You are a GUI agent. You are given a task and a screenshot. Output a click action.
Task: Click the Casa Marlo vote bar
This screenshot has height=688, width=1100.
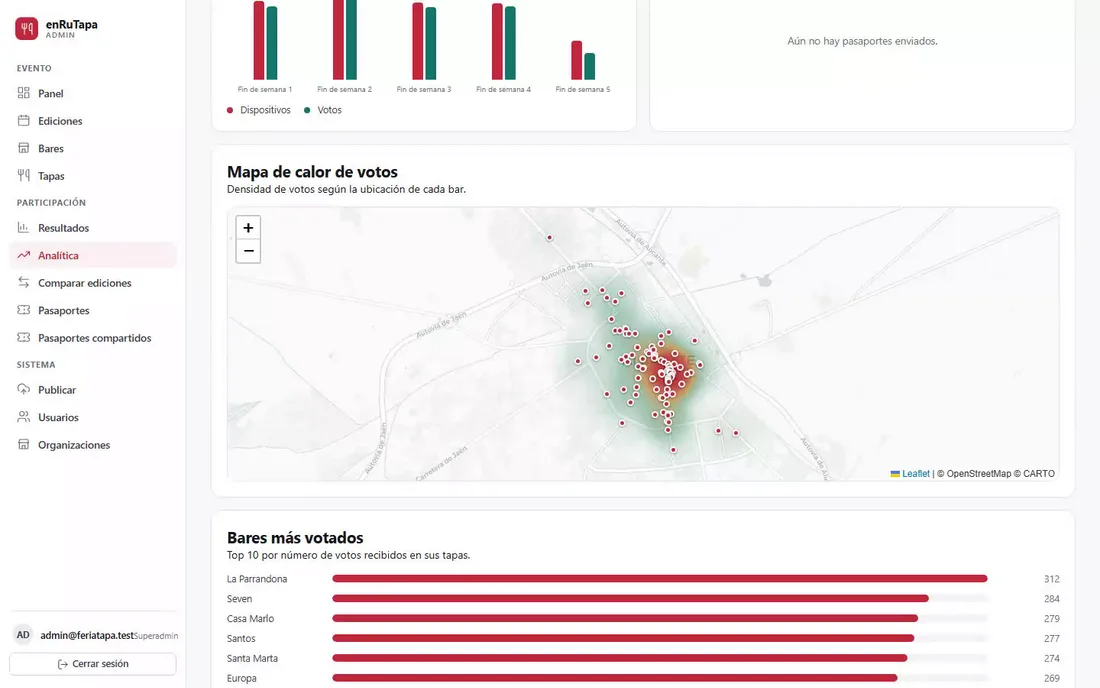(625, 619)
